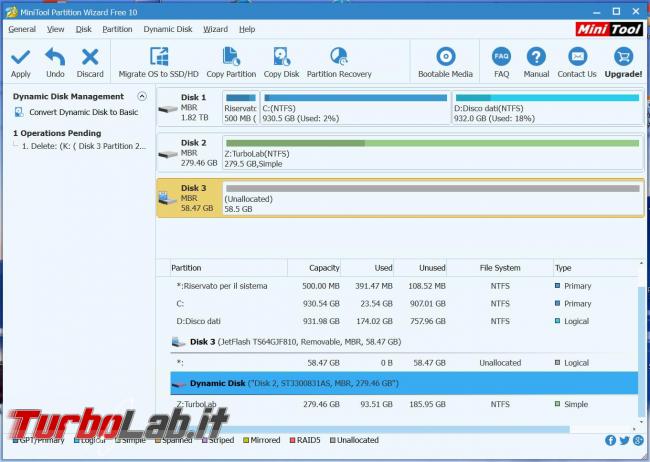Select the 58.47 GB unallocated row
Viewport: 650px width, 462px height.
(x=404, y=363)
